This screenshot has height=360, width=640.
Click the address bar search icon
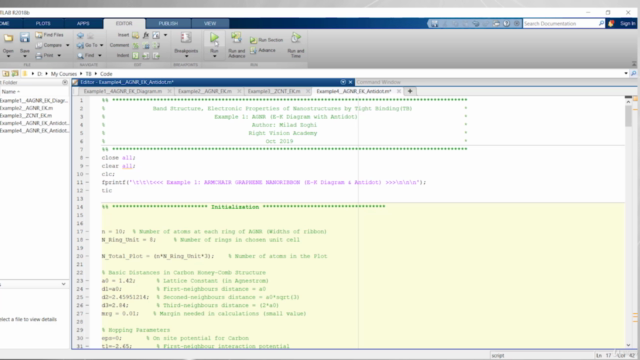pos(633,73)
